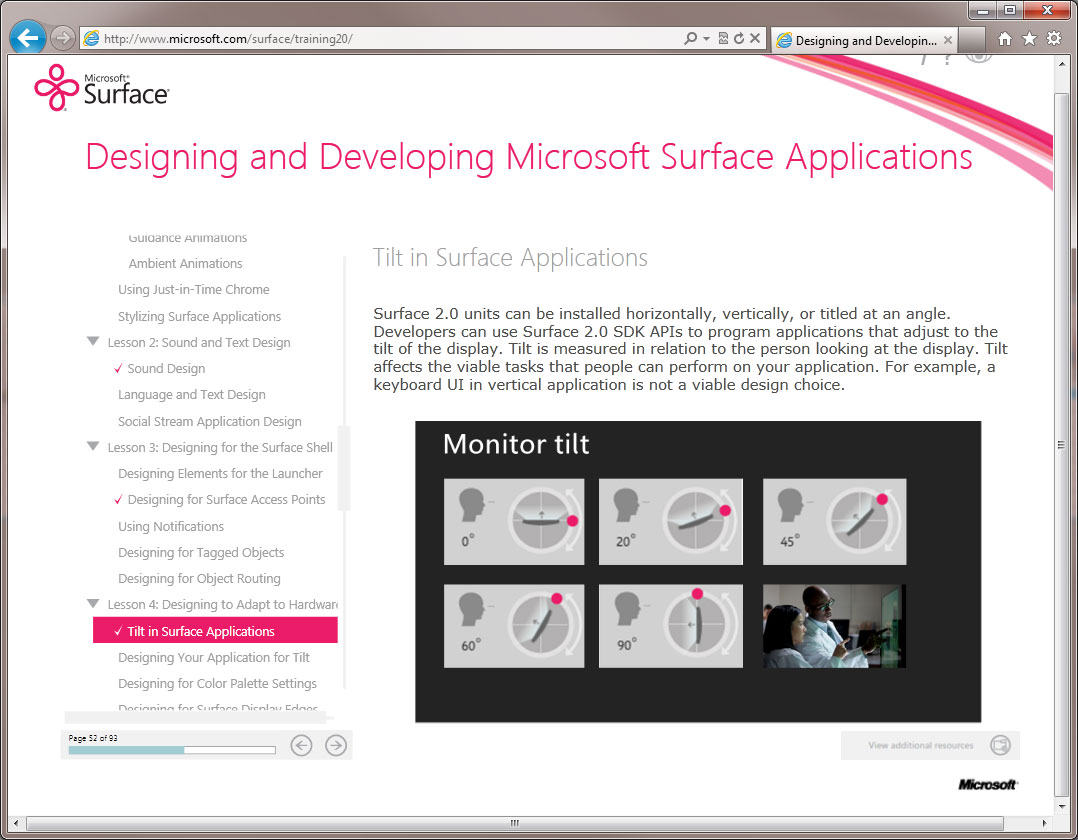1078x840 pixels.
Task: Click the 45° monitor tilt diagram
Action: (835, 522)
